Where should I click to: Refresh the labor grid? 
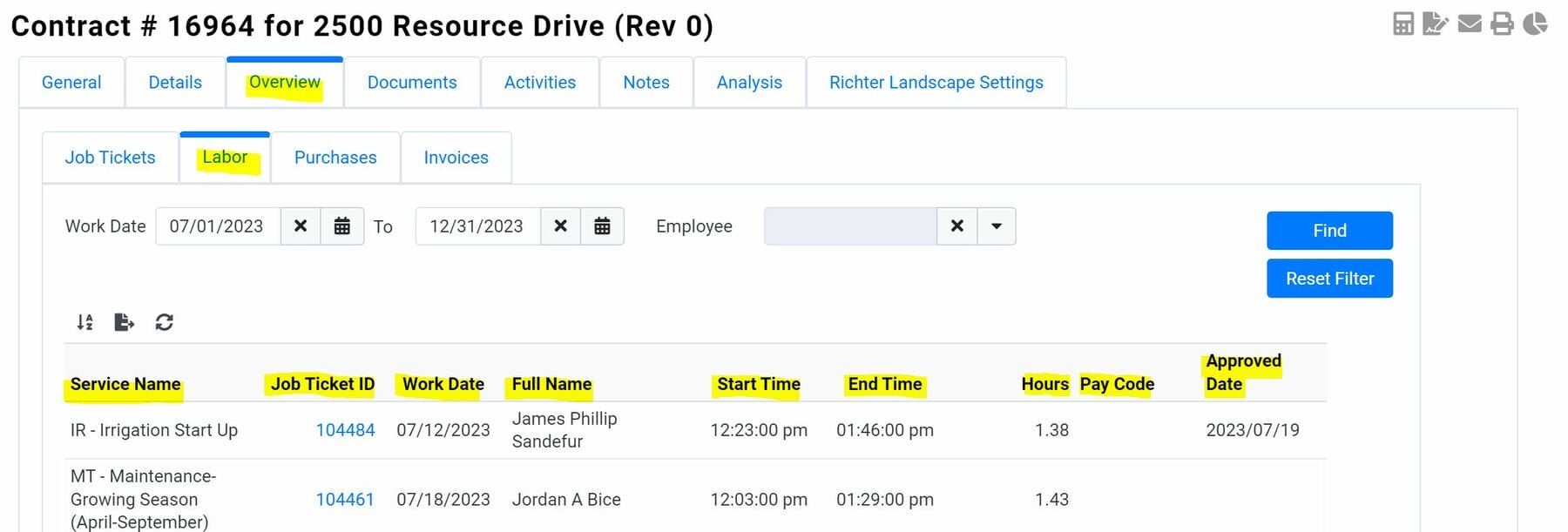(164, 322)
